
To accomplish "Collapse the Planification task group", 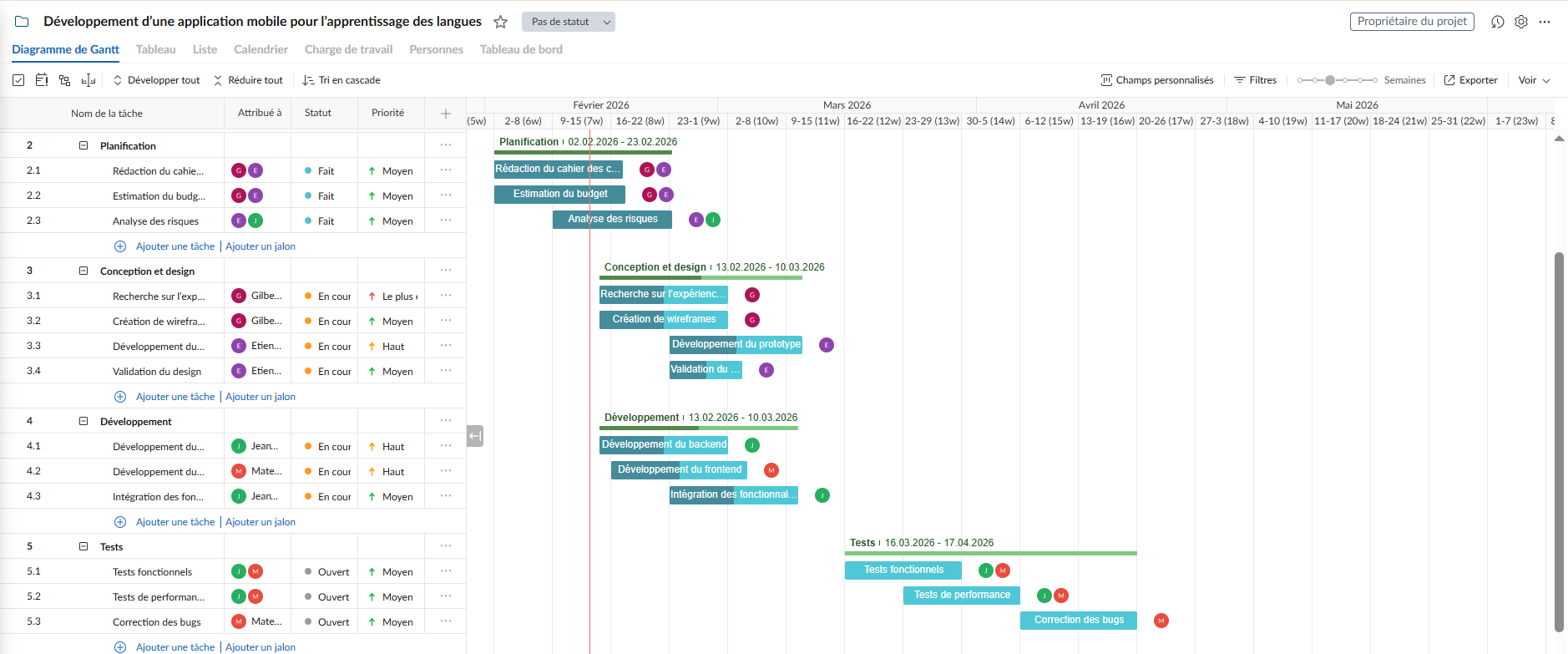I will [x=83, y=145].
